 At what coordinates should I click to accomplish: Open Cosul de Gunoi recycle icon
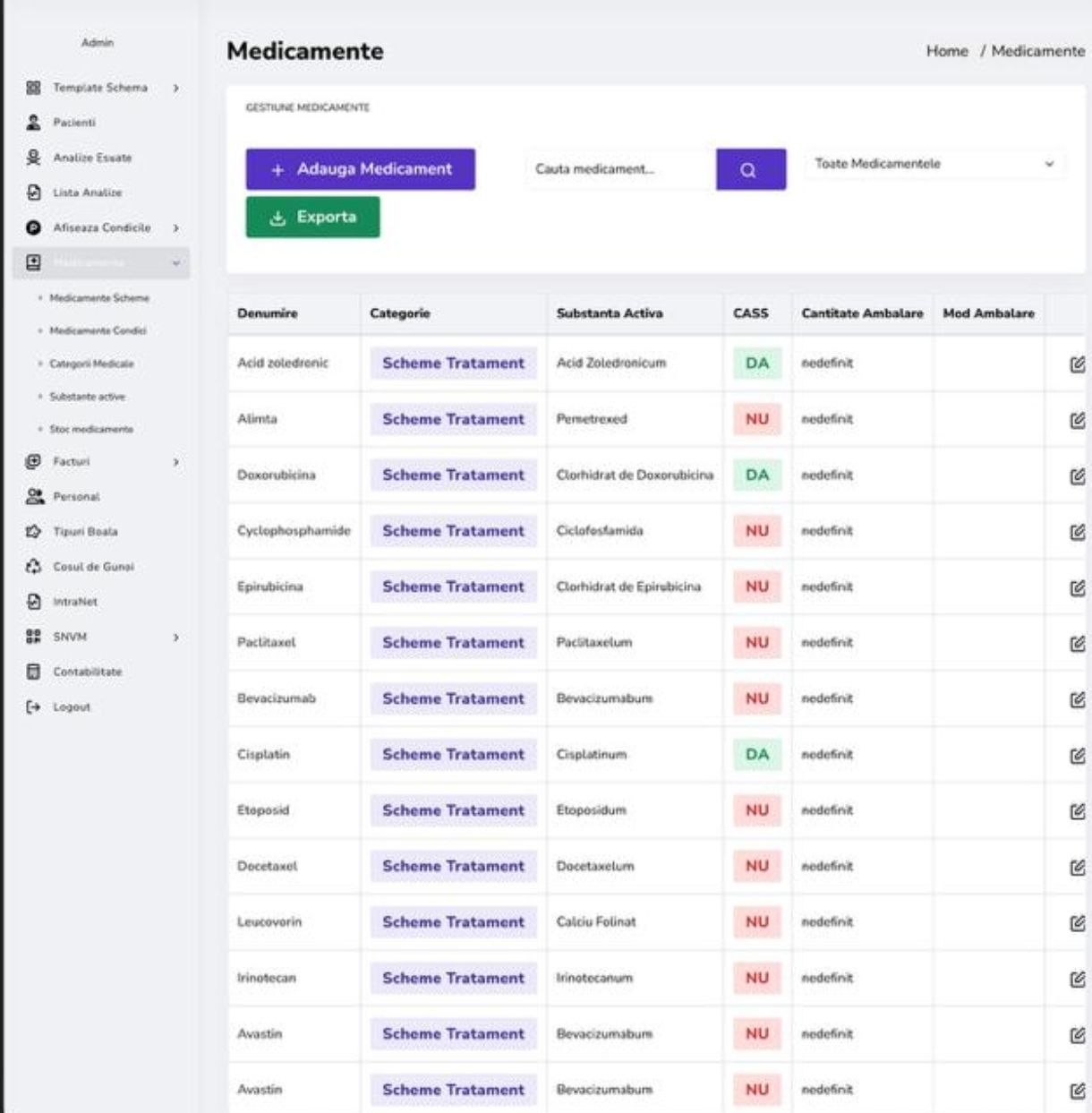(x=34, y=567)
